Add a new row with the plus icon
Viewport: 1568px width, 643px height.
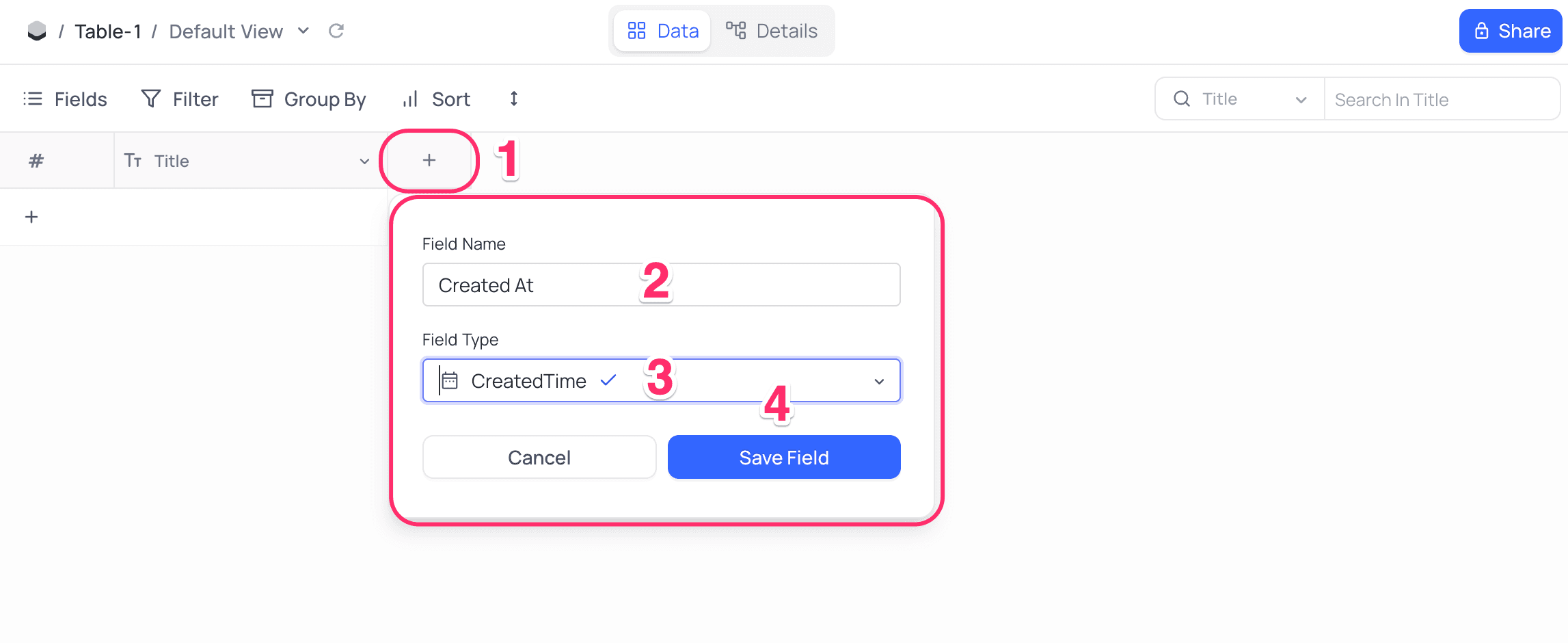(31, 218)
